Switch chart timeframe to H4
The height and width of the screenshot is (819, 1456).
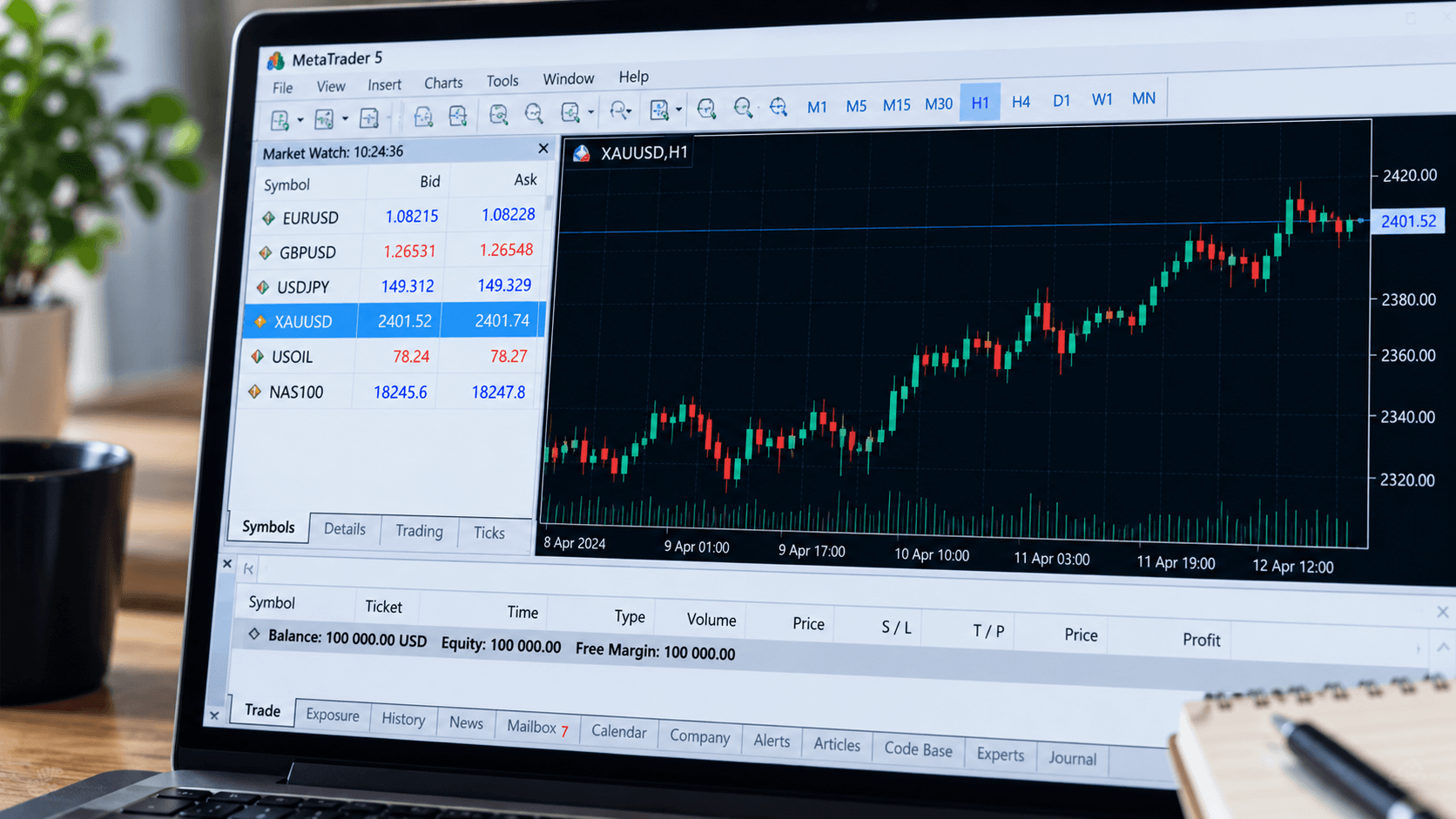click(1021, 103)
